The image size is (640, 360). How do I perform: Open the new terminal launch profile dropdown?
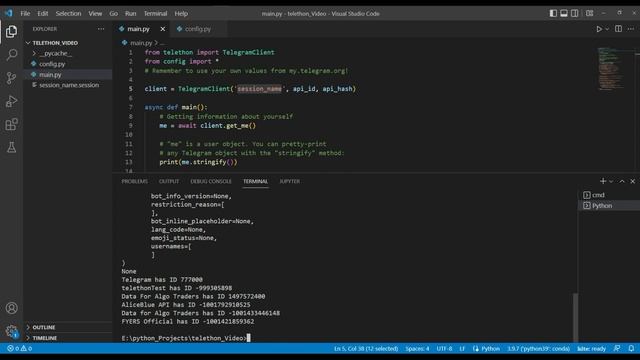pyautogui.click(x=611, y=181)
